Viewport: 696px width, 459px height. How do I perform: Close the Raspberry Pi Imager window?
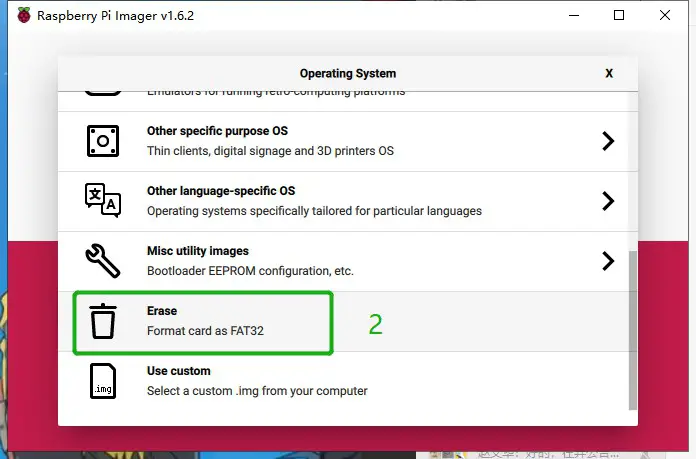(x=664, y=16)
